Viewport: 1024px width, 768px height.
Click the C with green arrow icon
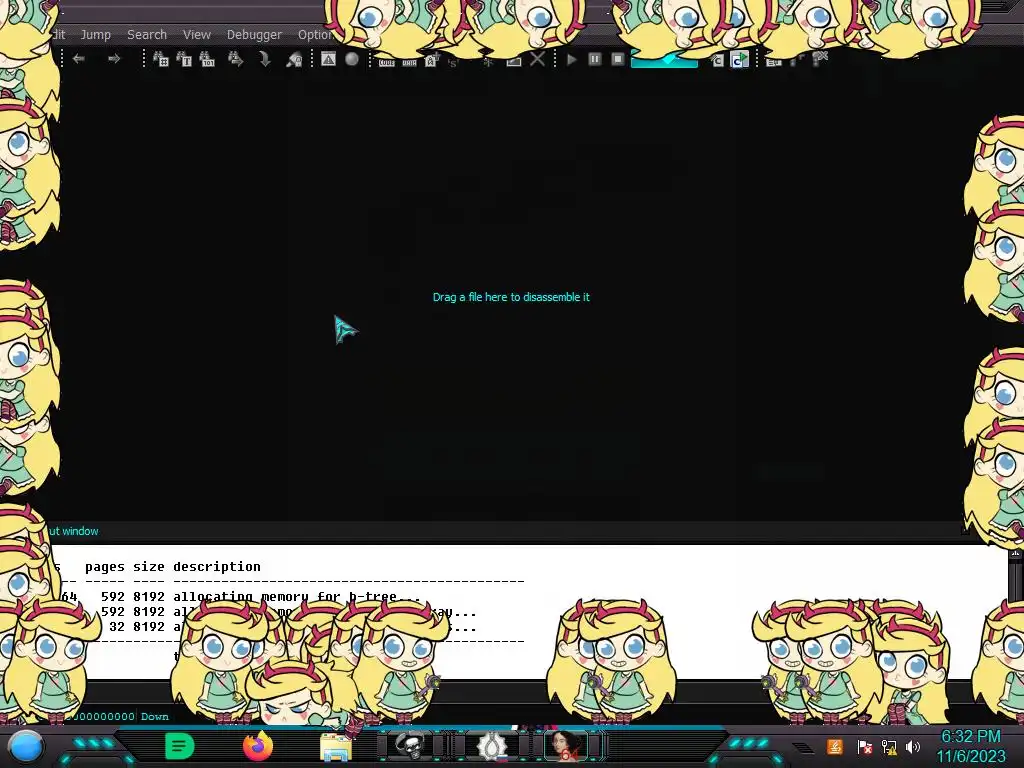tap(739, 60)
